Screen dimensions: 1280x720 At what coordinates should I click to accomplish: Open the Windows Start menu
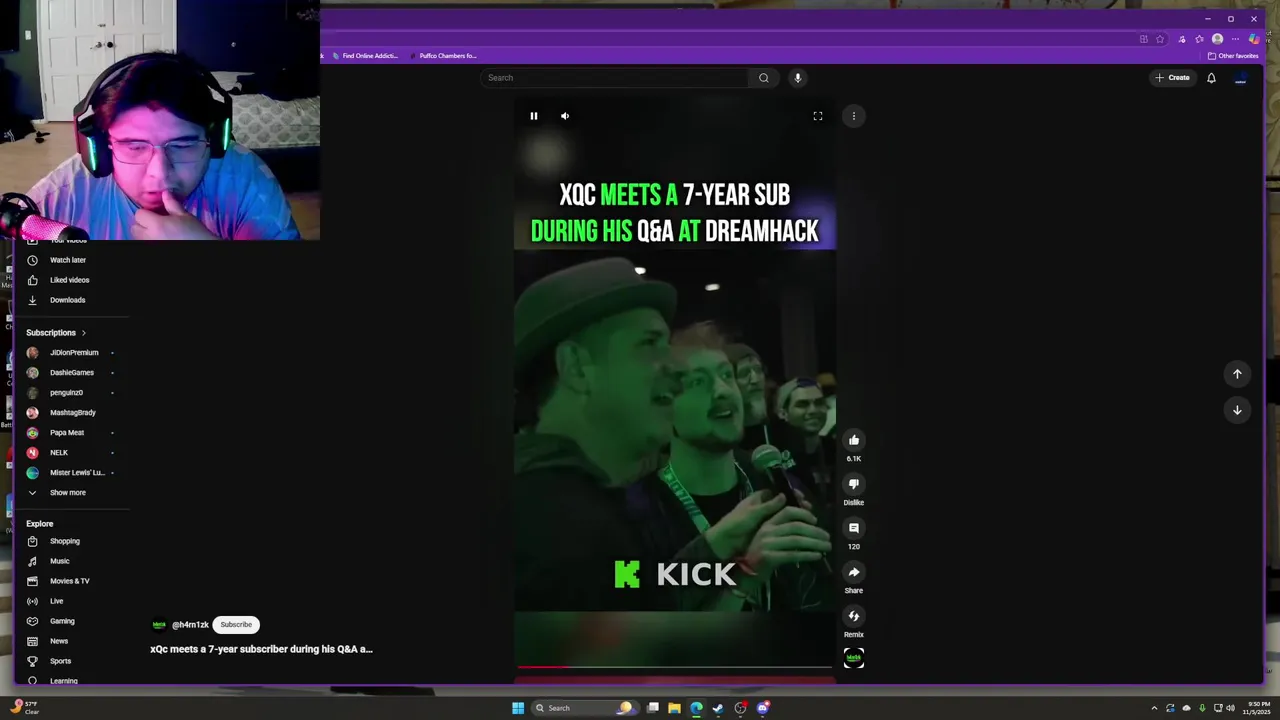[x=518, y=708]
